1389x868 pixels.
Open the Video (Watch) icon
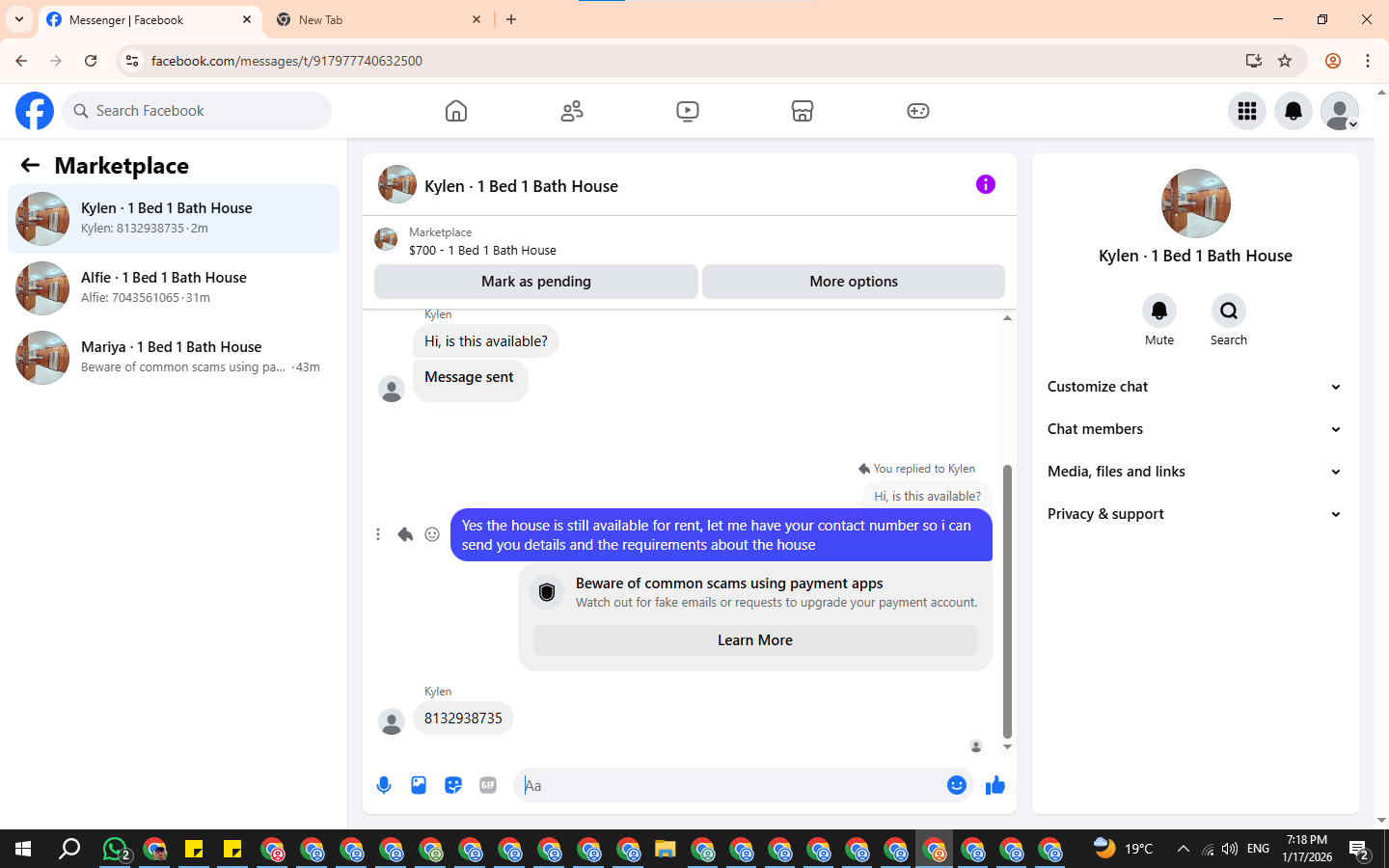(x=688, y=111)
